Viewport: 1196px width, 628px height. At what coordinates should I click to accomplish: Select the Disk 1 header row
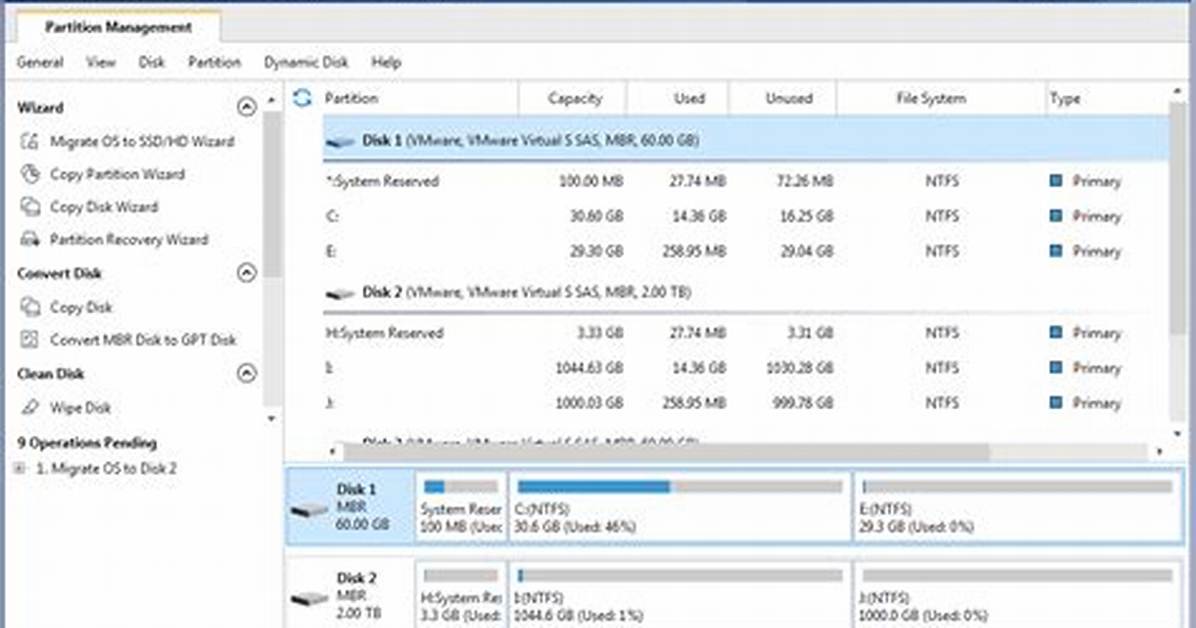point(744,140)
